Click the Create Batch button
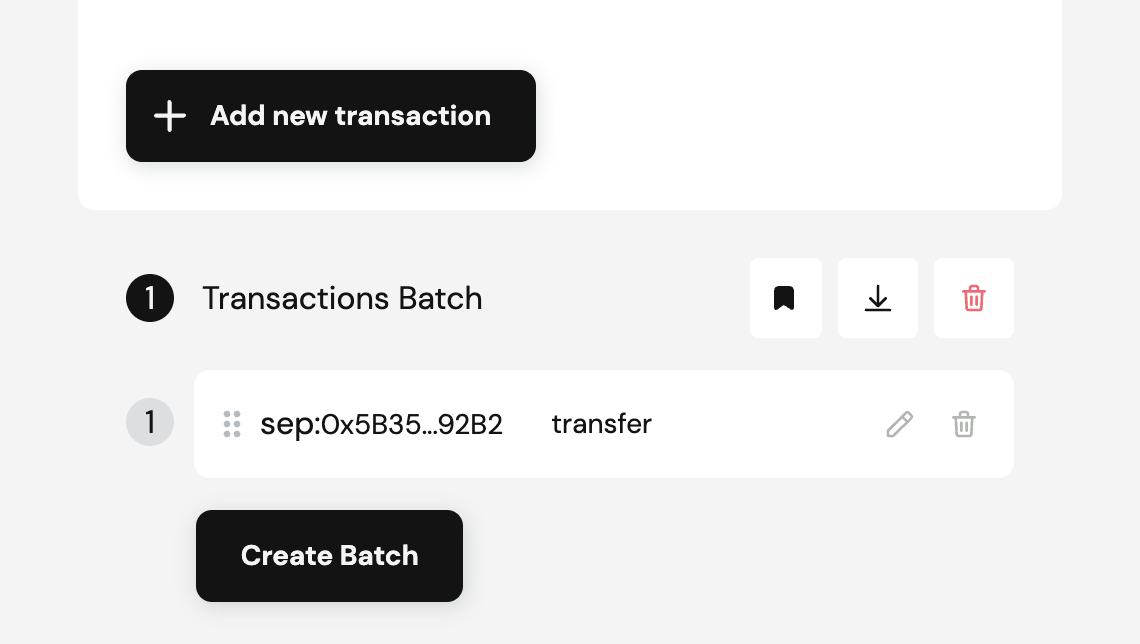The image size is (1140, 644). [329, 556]
